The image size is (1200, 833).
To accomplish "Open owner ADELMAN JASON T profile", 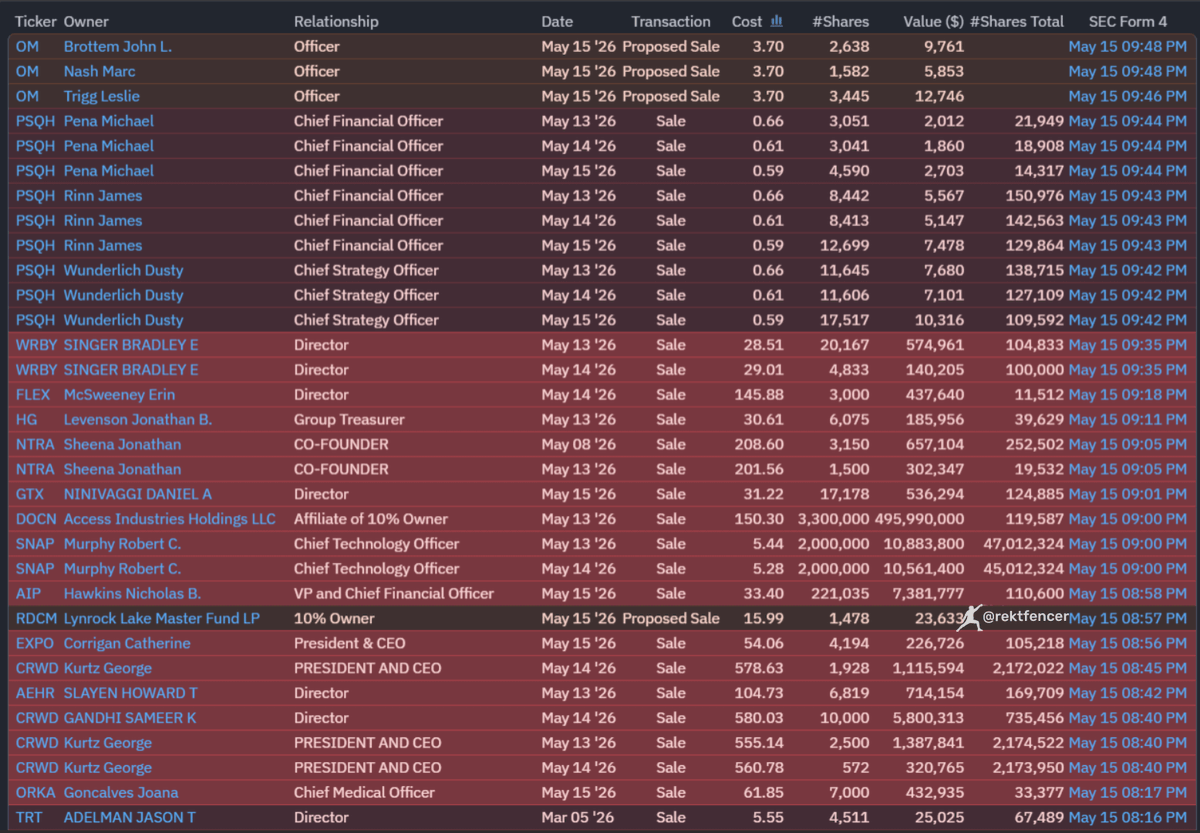I will (x=130, y=817).
